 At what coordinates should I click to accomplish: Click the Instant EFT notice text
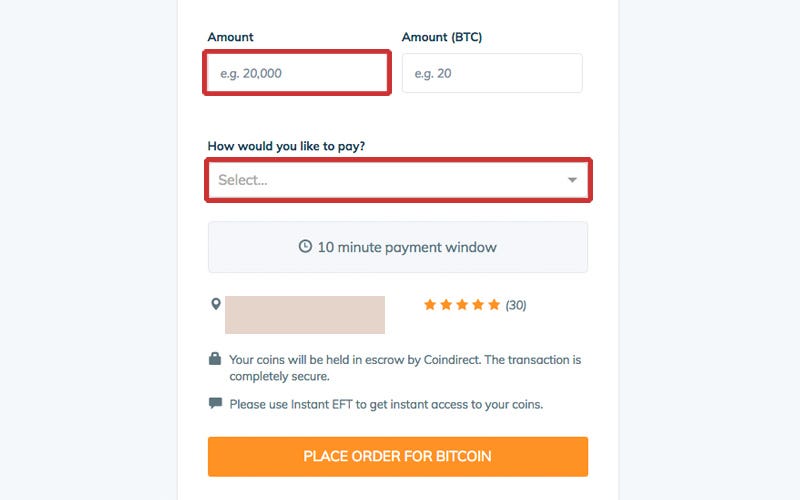386,405
